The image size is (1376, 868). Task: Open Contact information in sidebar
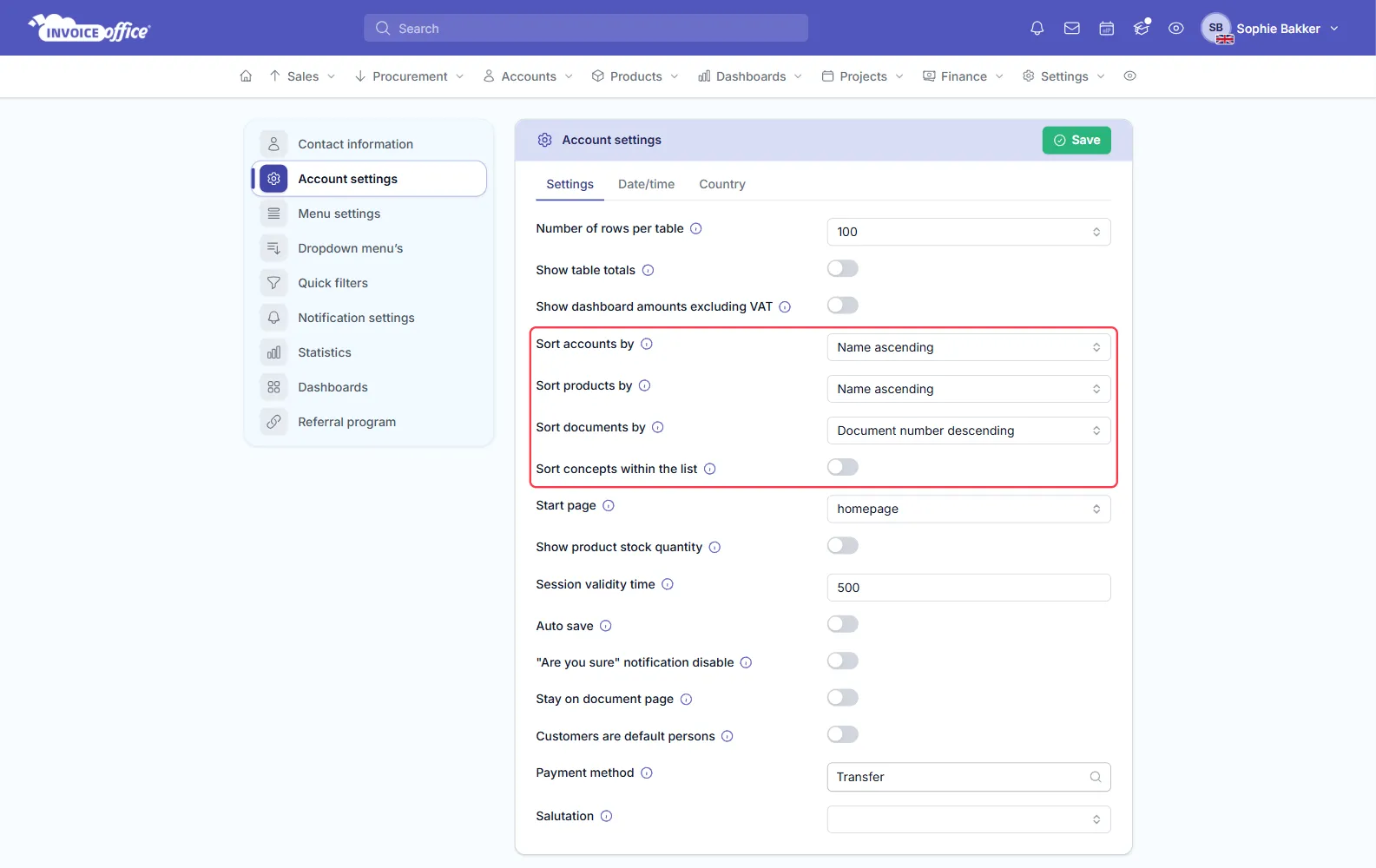pyautogui.click(x=369, y=144)
